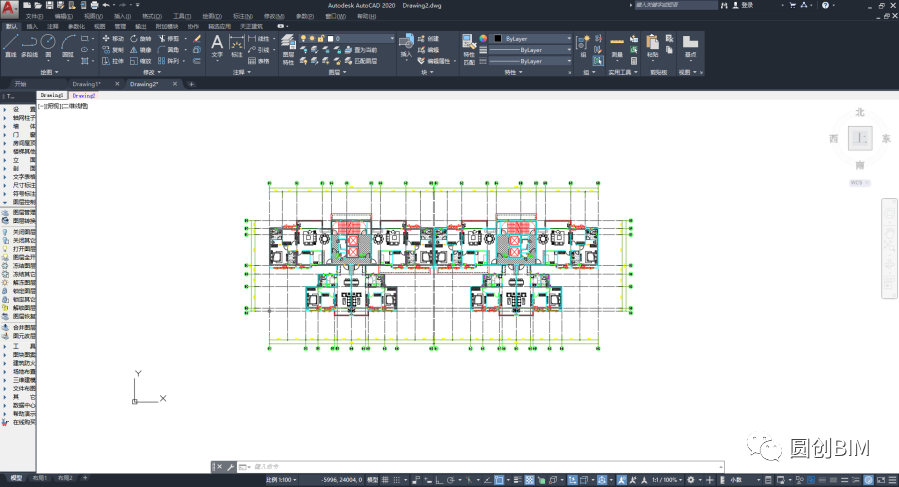This screenshot has width=899, height=487.
Task: Click the 匹配图层 button
Action: [x=361, y=61]
